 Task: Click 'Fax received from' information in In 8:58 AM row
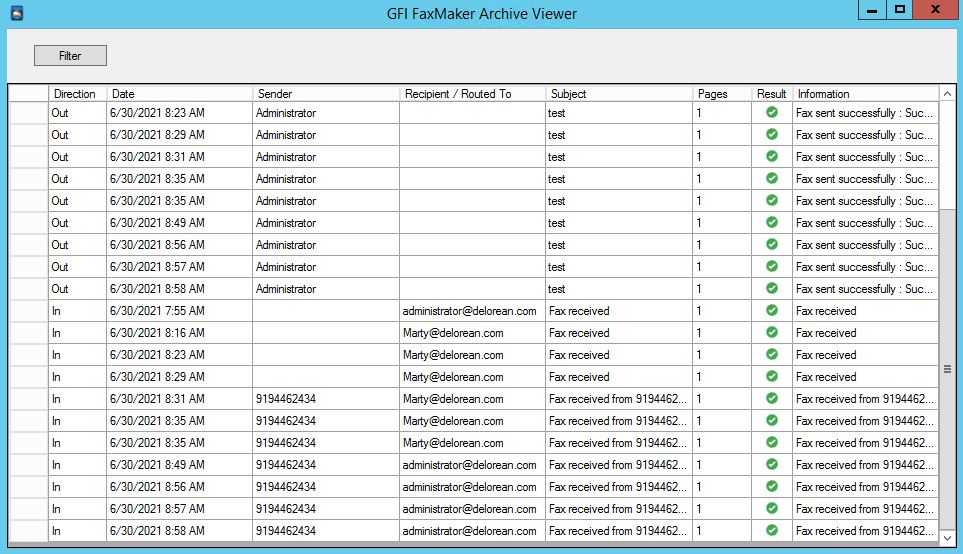point(864,531)
